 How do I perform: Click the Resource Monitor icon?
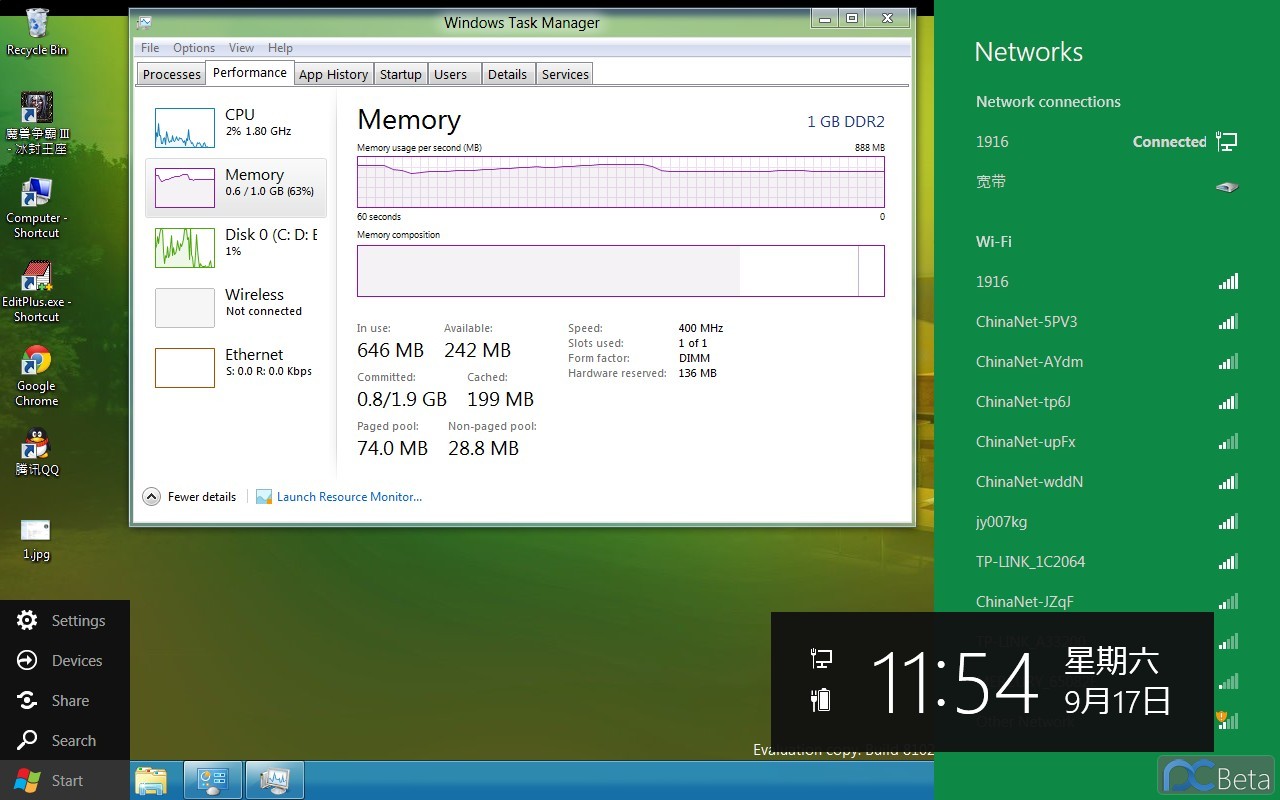point(264,496)
